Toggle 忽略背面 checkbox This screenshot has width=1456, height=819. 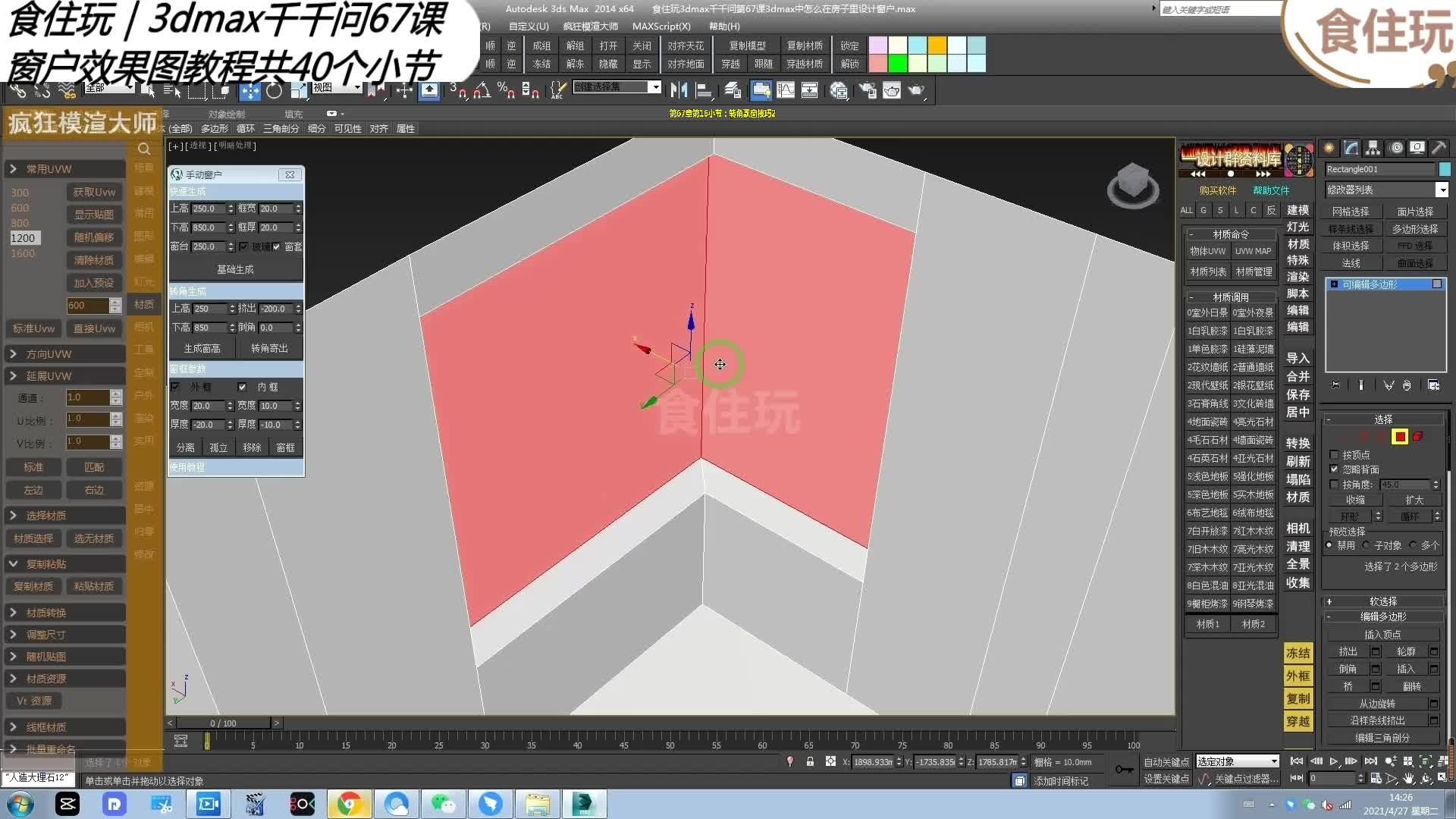pos(1334,469)
